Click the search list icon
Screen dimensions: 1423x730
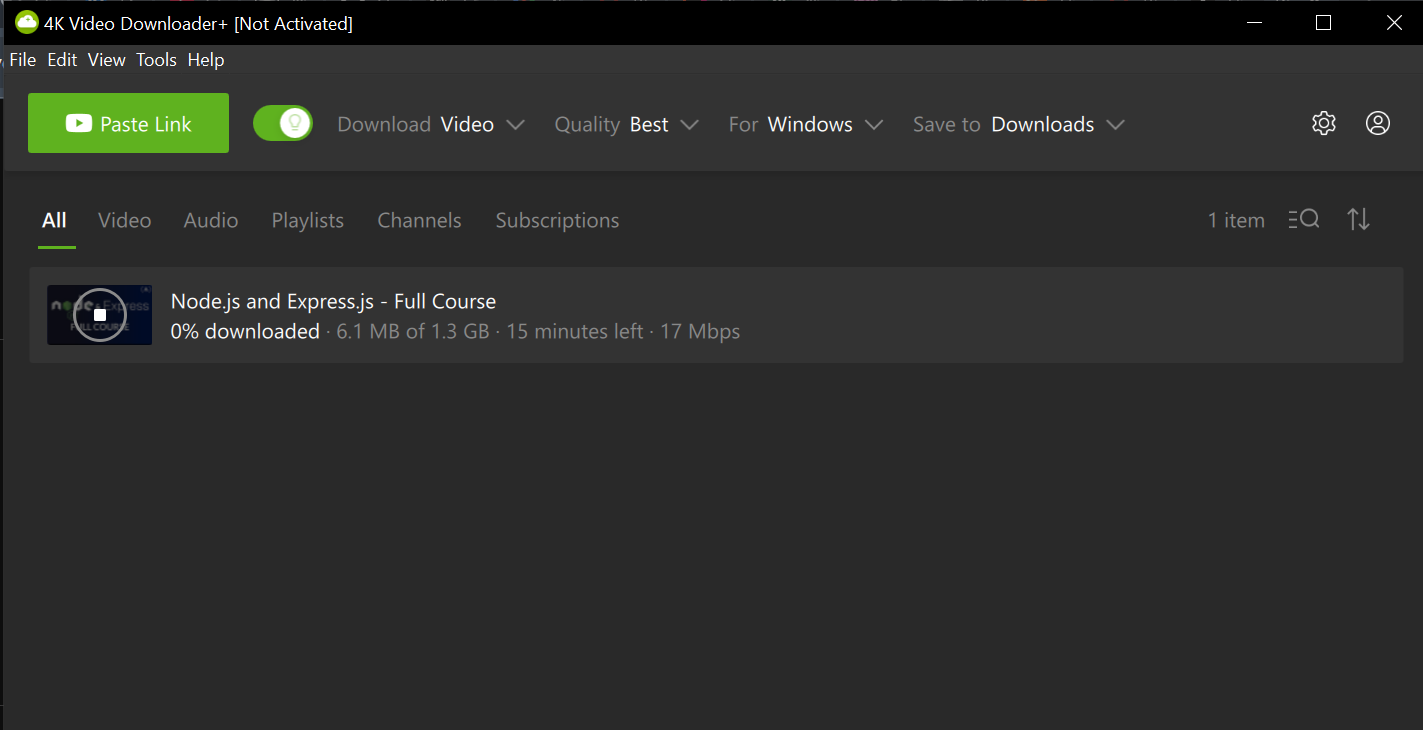coord(1304,219)
